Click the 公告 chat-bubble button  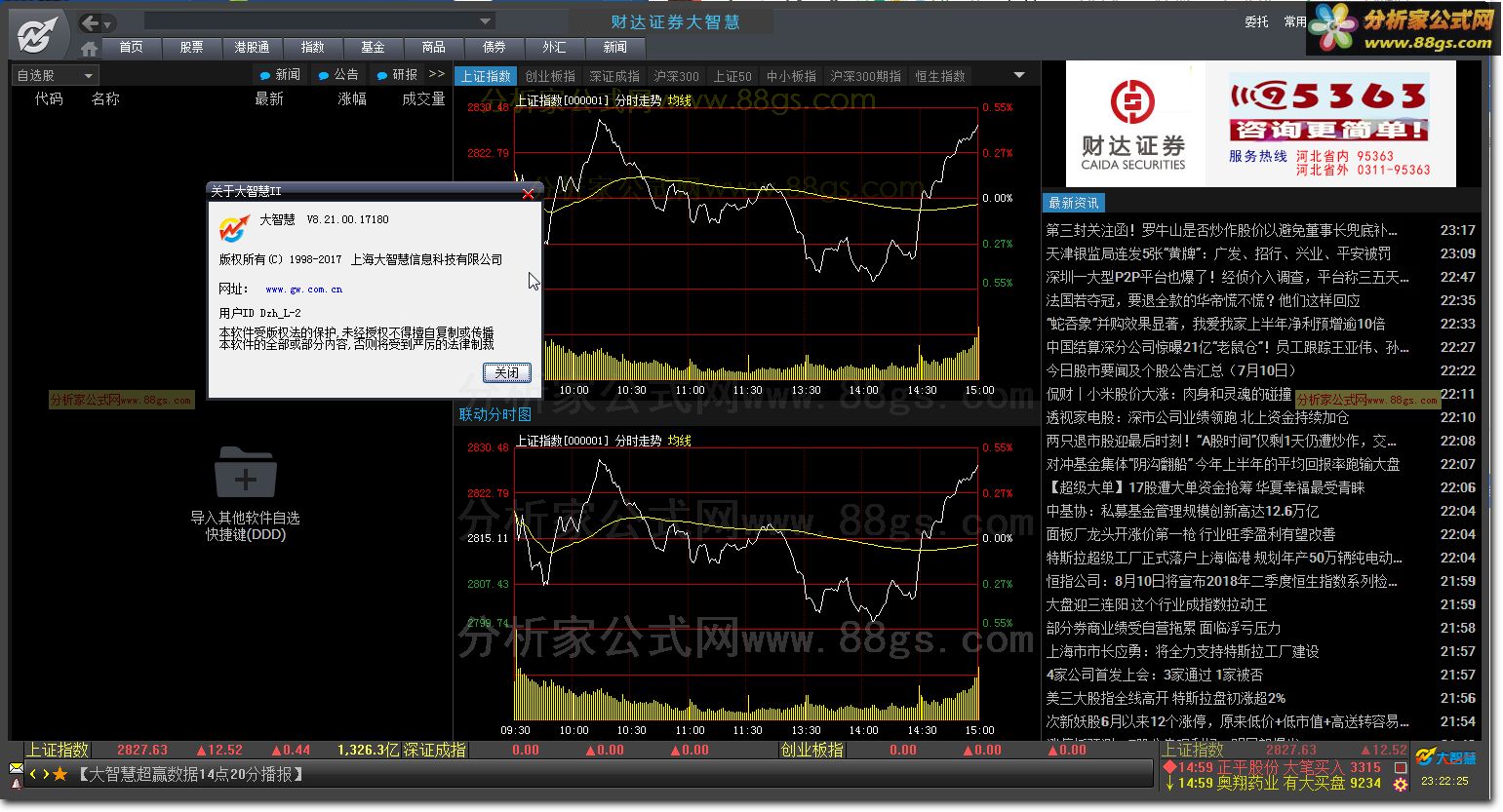point(339,75)
